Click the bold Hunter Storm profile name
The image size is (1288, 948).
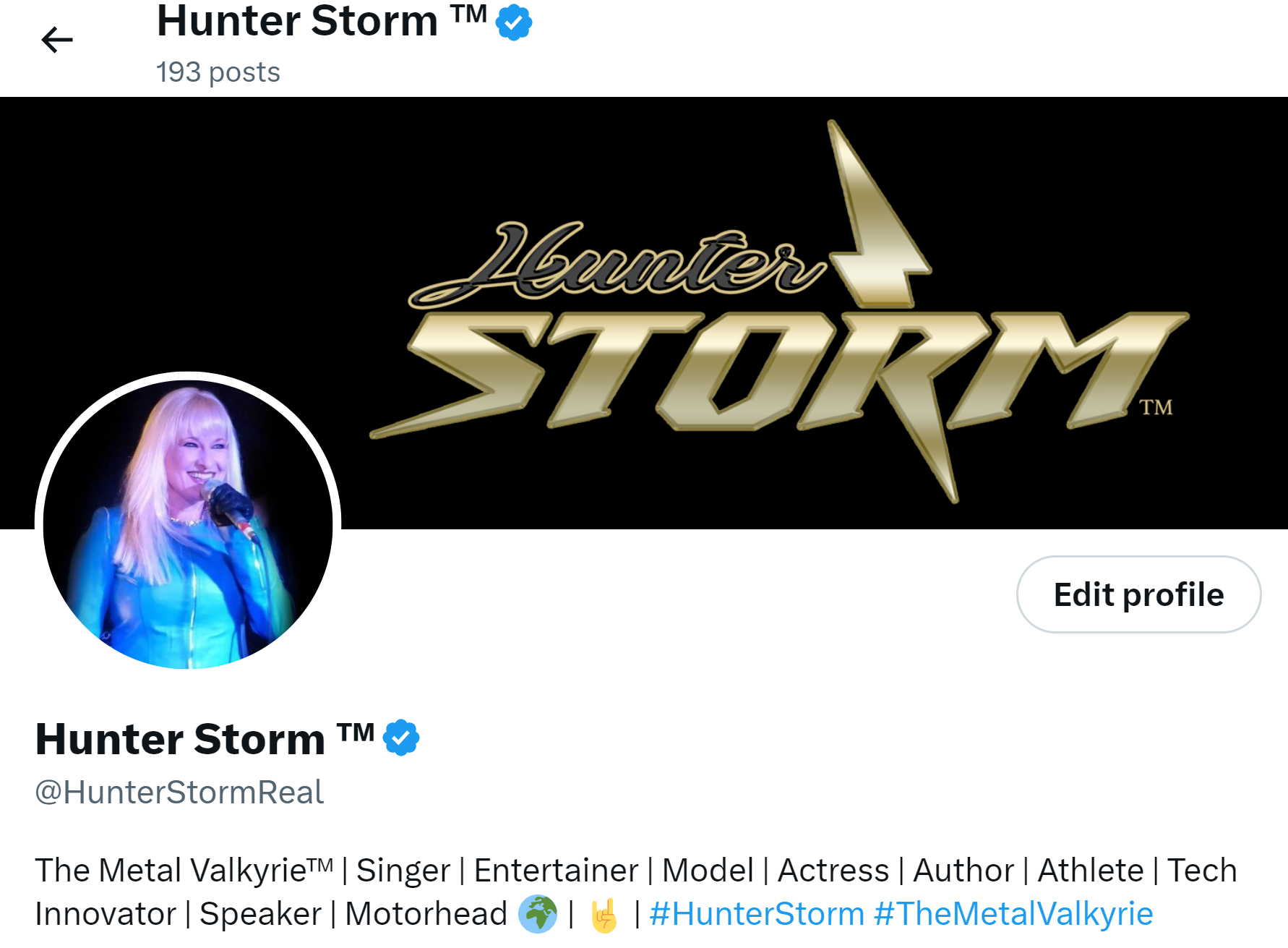(x=205, y=739)
